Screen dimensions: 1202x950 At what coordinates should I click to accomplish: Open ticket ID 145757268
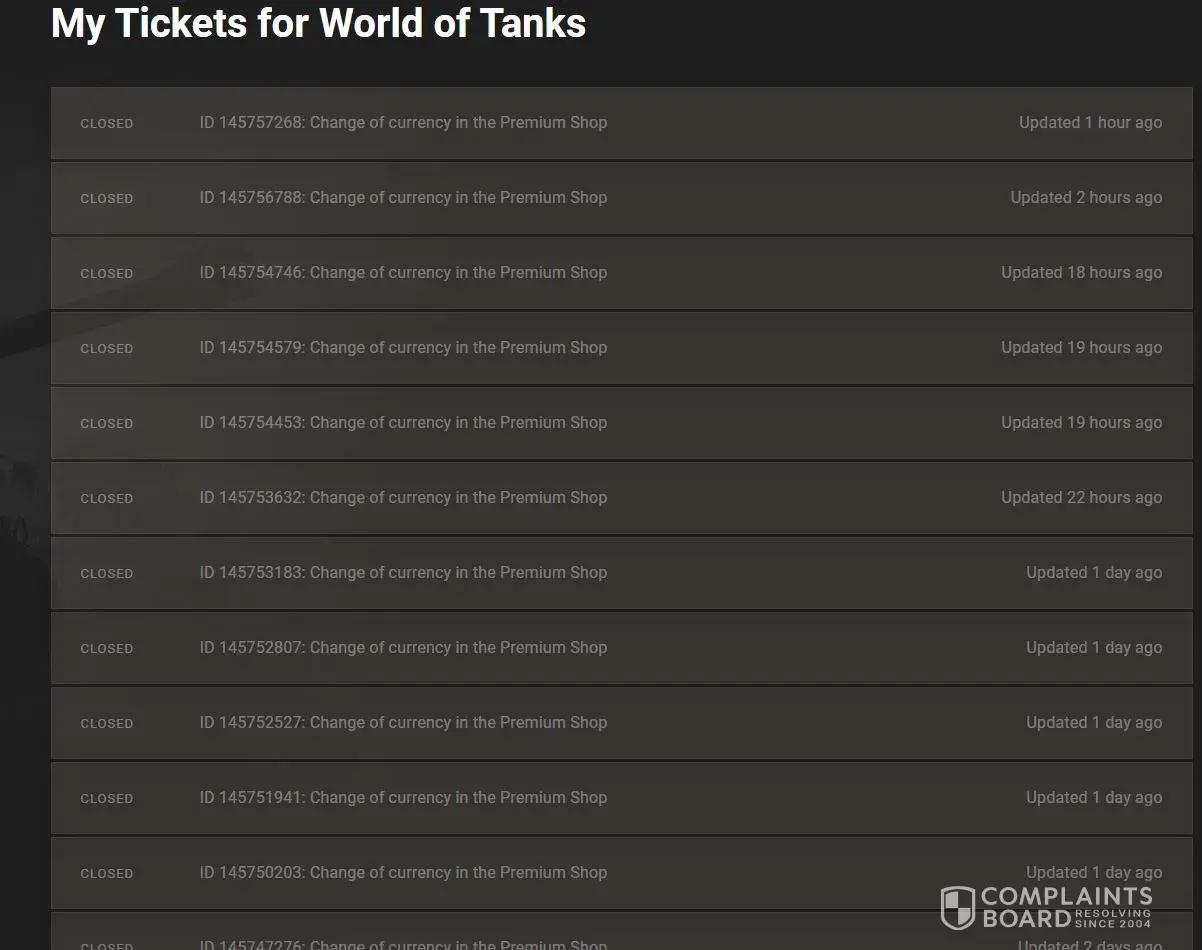click(x=403, y=123)
